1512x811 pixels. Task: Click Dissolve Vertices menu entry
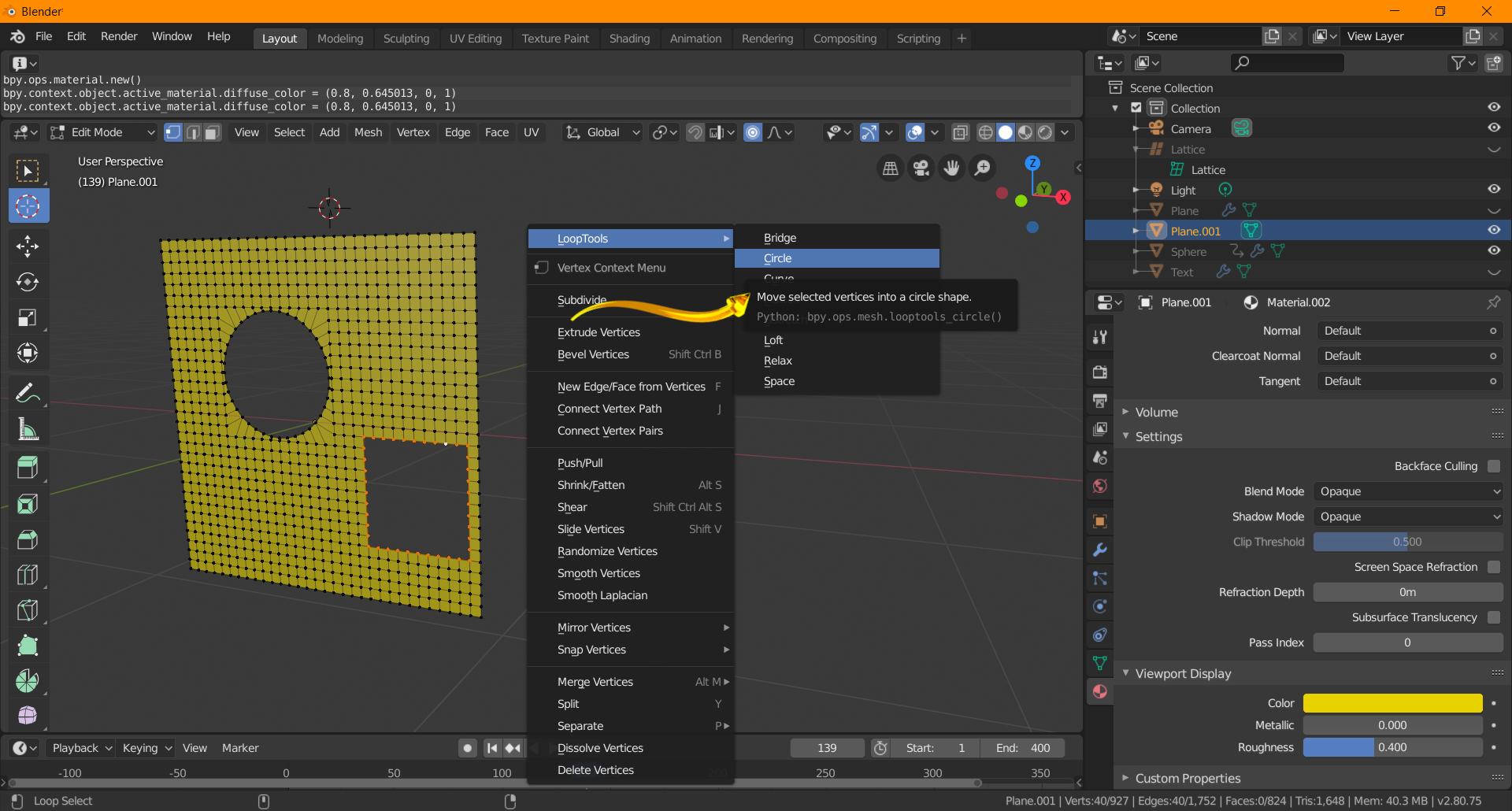pos(631,748)
